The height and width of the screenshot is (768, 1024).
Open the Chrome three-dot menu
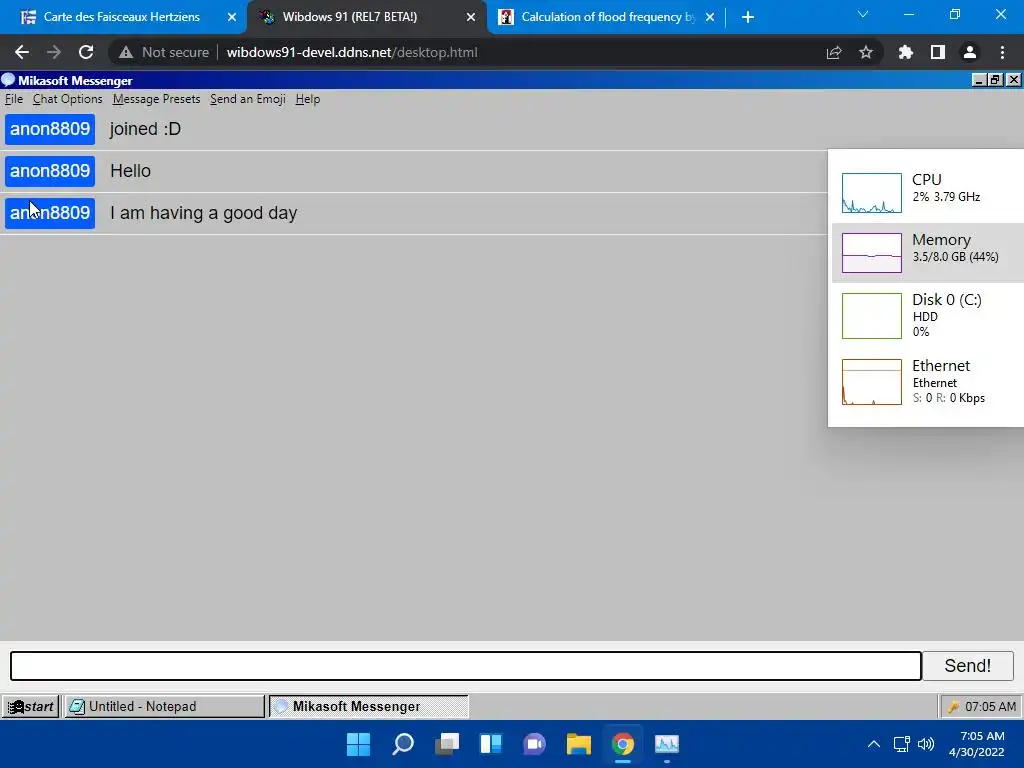coord(1002,52)
